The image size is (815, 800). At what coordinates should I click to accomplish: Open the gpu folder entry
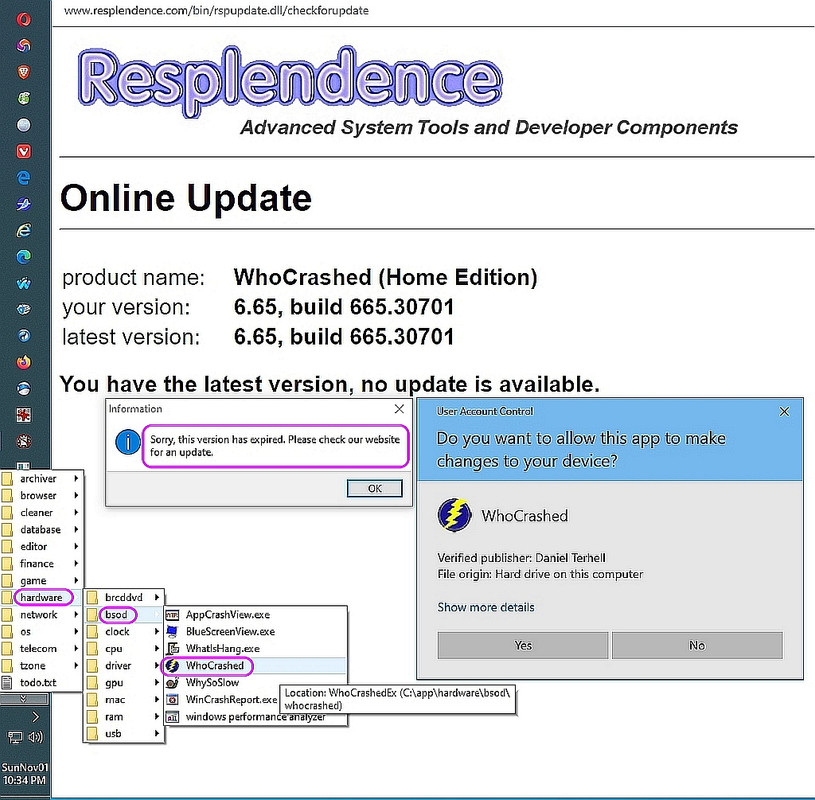pyautogui.click(x=124, y=683)
